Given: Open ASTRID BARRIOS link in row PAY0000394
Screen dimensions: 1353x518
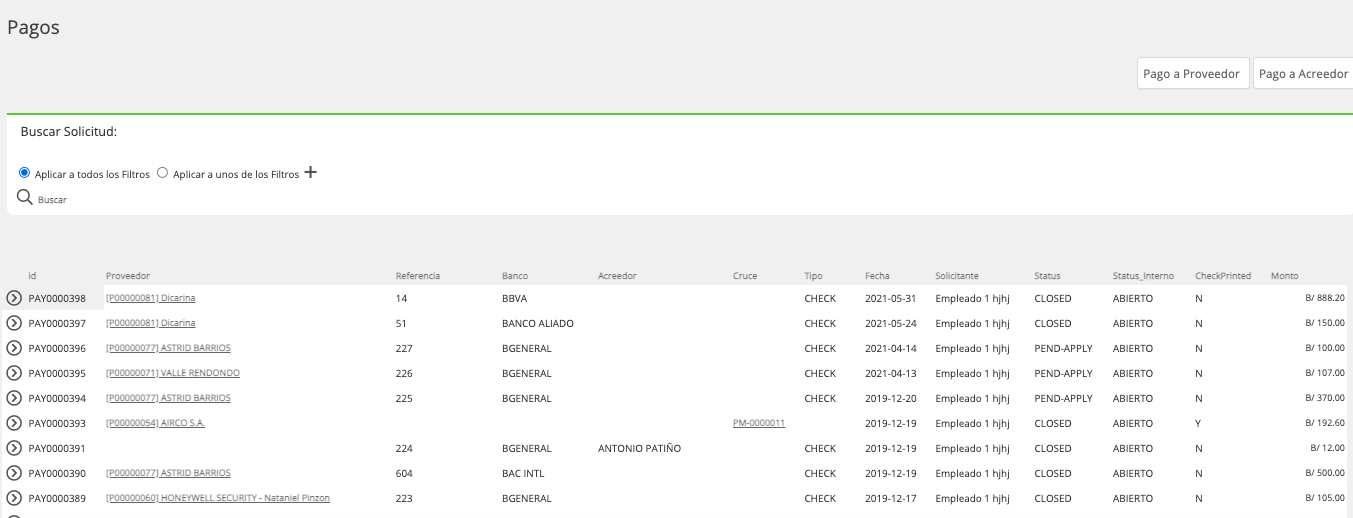Looking at the screenshot, I should [x=168, y=398].
